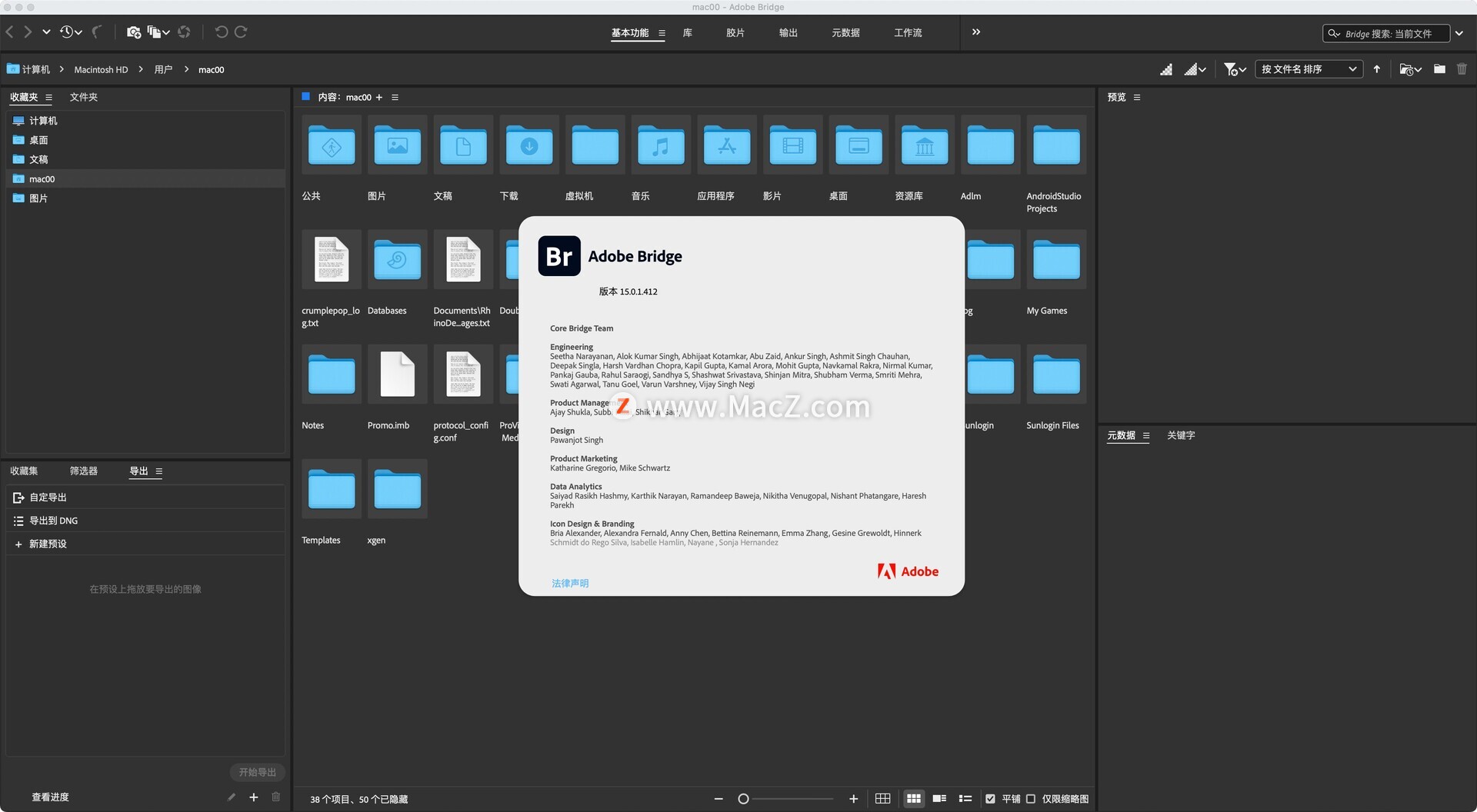Select the 导出到 DNG preset
This screenshot has height=812, width=1477.
point(145,521)
